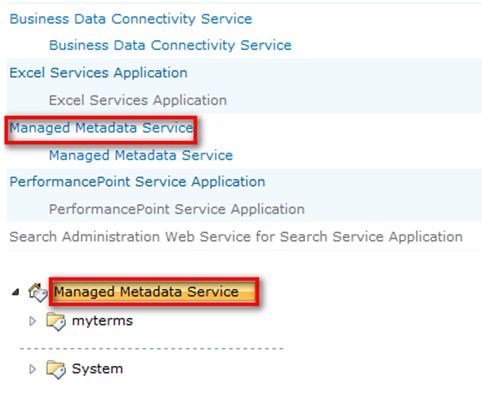The width and height of the screenshot is (482, 402).
Task: Click the myterms group folder icon
Action: (56, 321)
